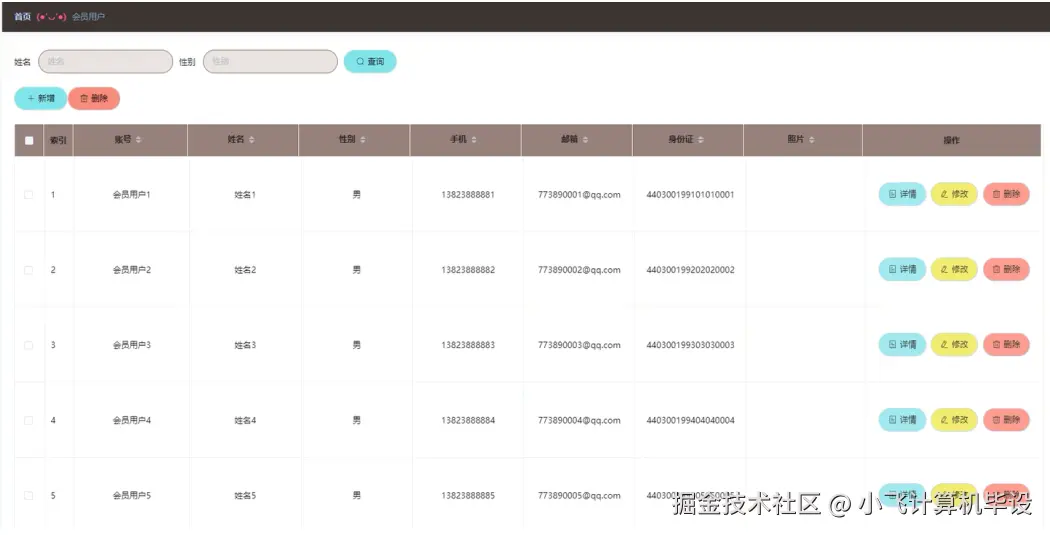The image size is (1050, 535).
Task: Click phone number 13823888884
Action: [468, 421]
